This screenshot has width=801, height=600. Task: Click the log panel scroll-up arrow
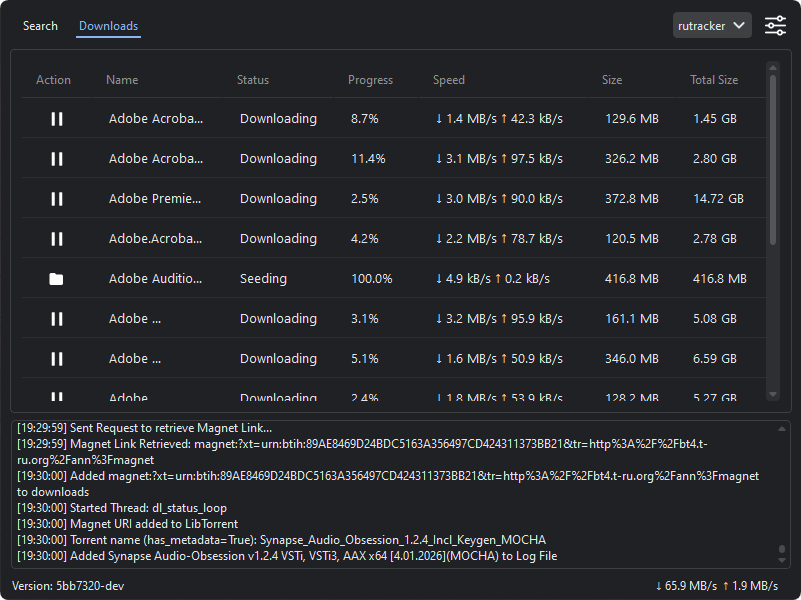[x=782, y=429]
